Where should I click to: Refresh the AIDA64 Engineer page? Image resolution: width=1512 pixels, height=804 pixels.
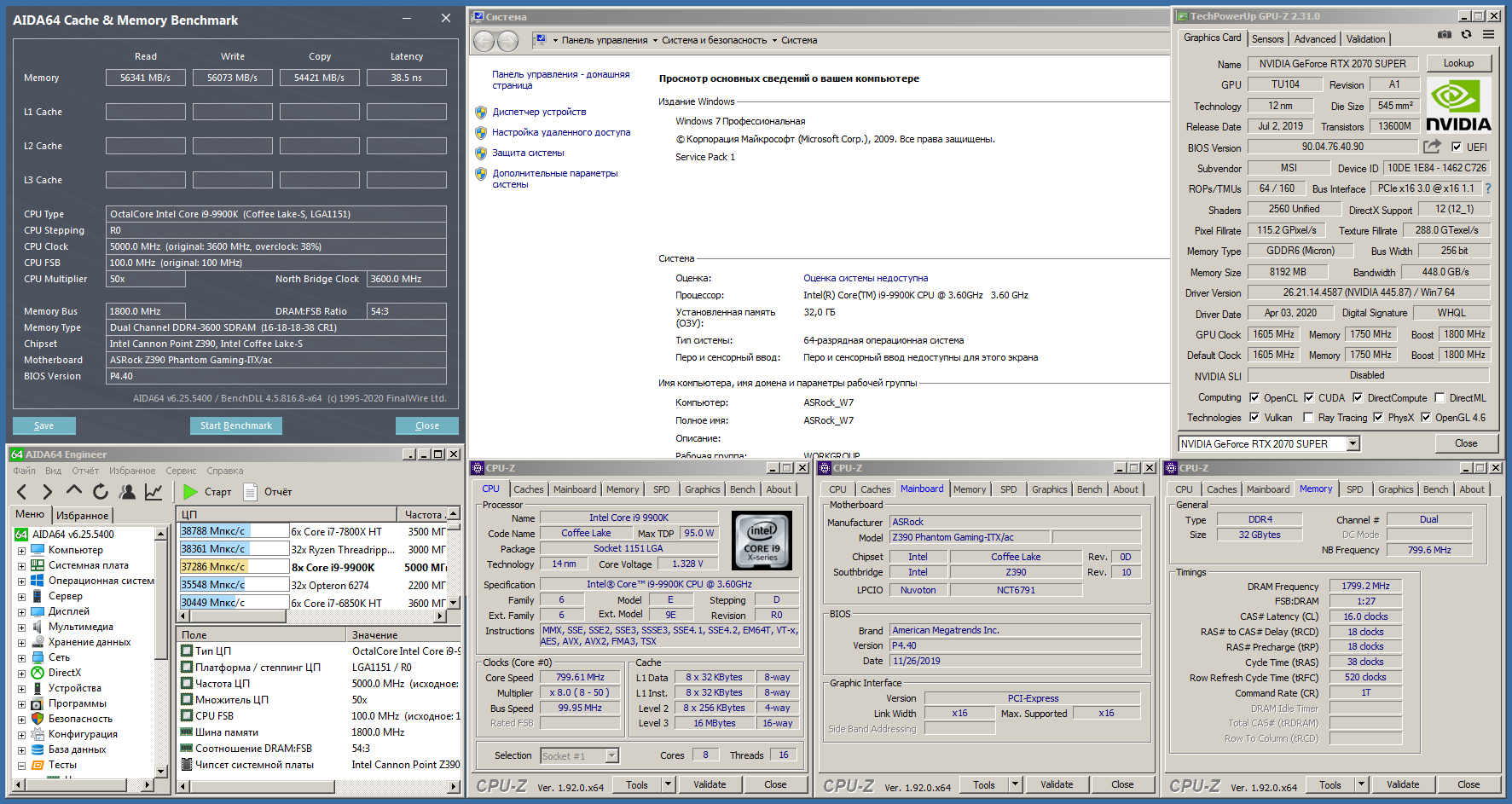pyautogui.click(x=101, y=492)
